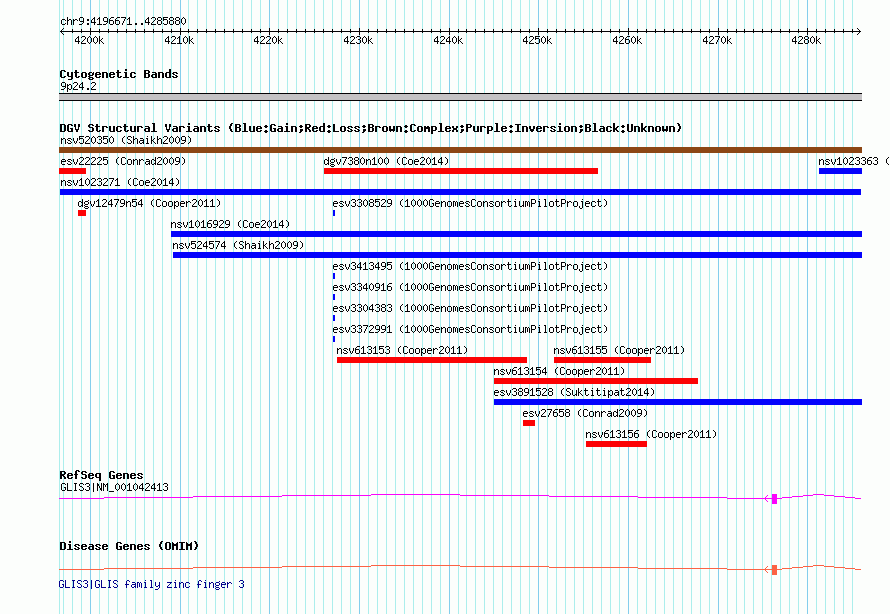
Task: Click the nsv1023363 blue gain bar
Action: [x=840, y=171]
